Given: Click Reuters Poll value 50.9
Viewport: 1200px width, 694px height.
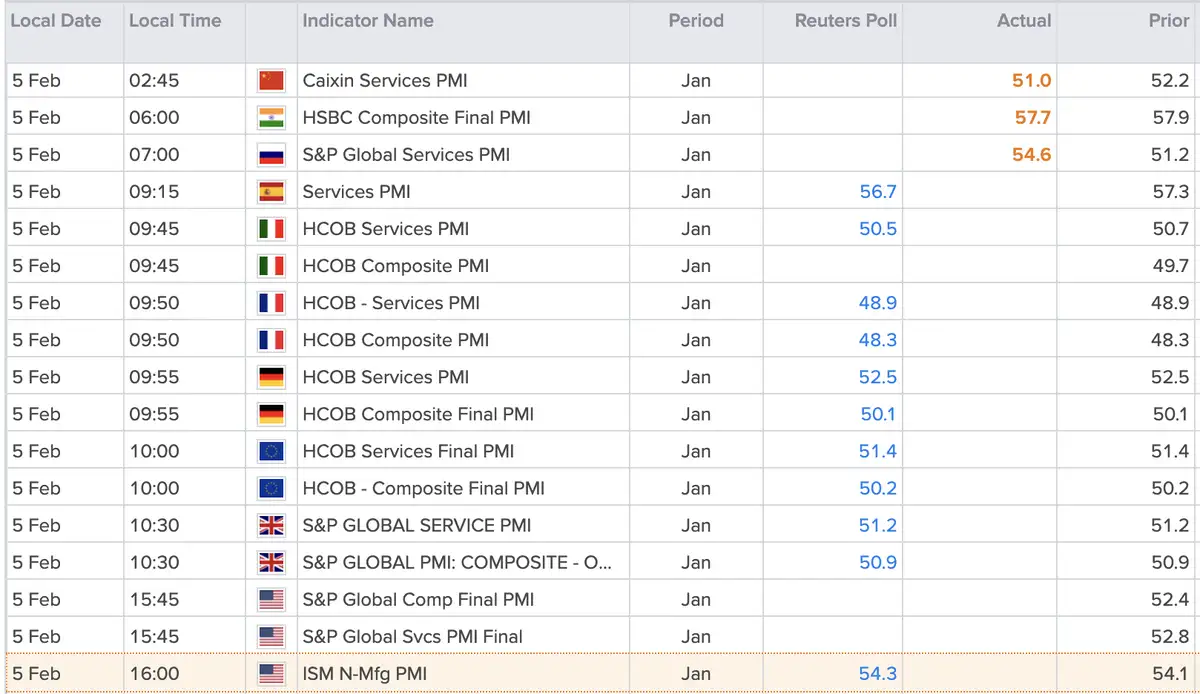Looking at the screenshot, I should click(x=878, y=562).
